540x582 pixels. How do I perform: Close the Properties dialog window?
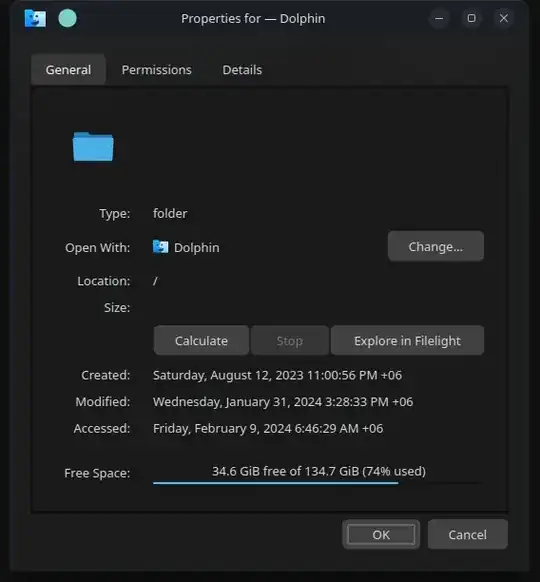[x=504, y=18]
